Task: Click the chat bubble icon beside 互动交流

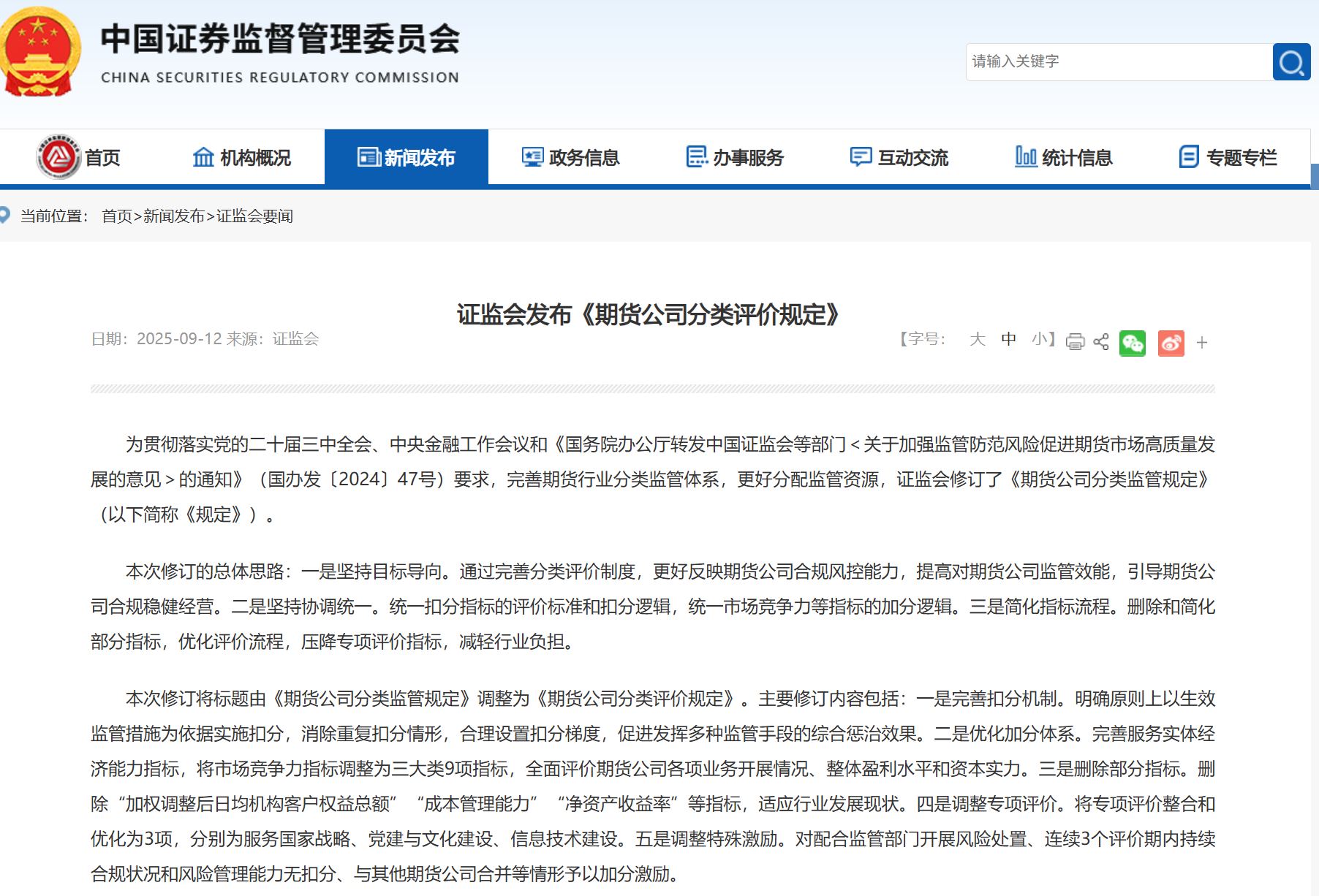Action: point(861,157)
